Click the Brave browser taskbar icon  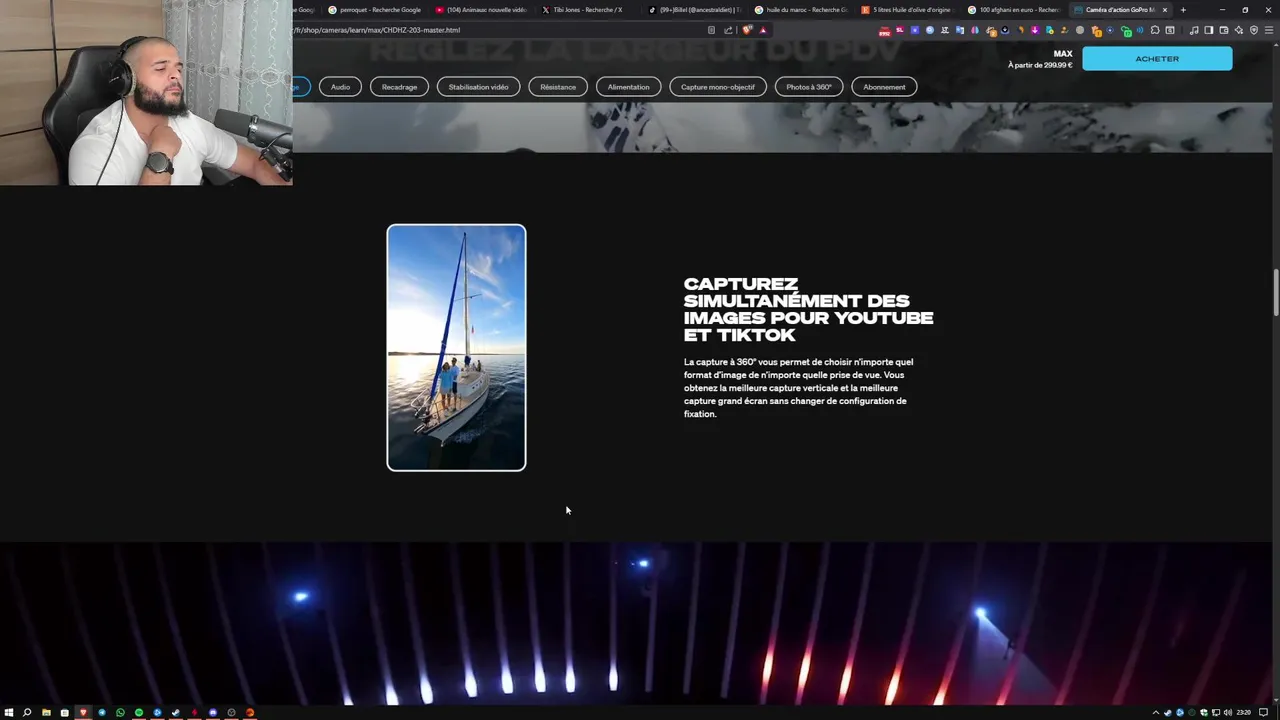(83, 713)
